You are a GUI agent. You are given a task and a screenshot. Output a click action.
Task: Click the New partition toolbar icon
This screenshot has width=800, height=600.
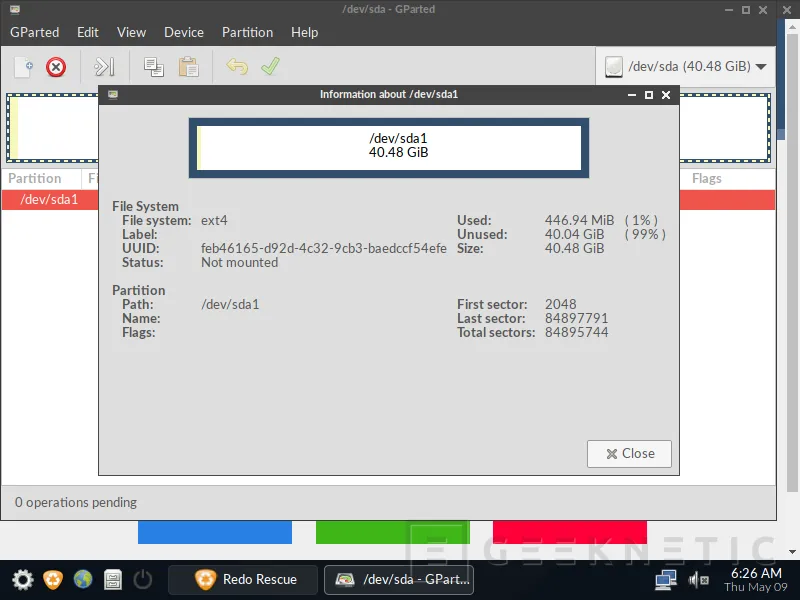pos(24,67)
